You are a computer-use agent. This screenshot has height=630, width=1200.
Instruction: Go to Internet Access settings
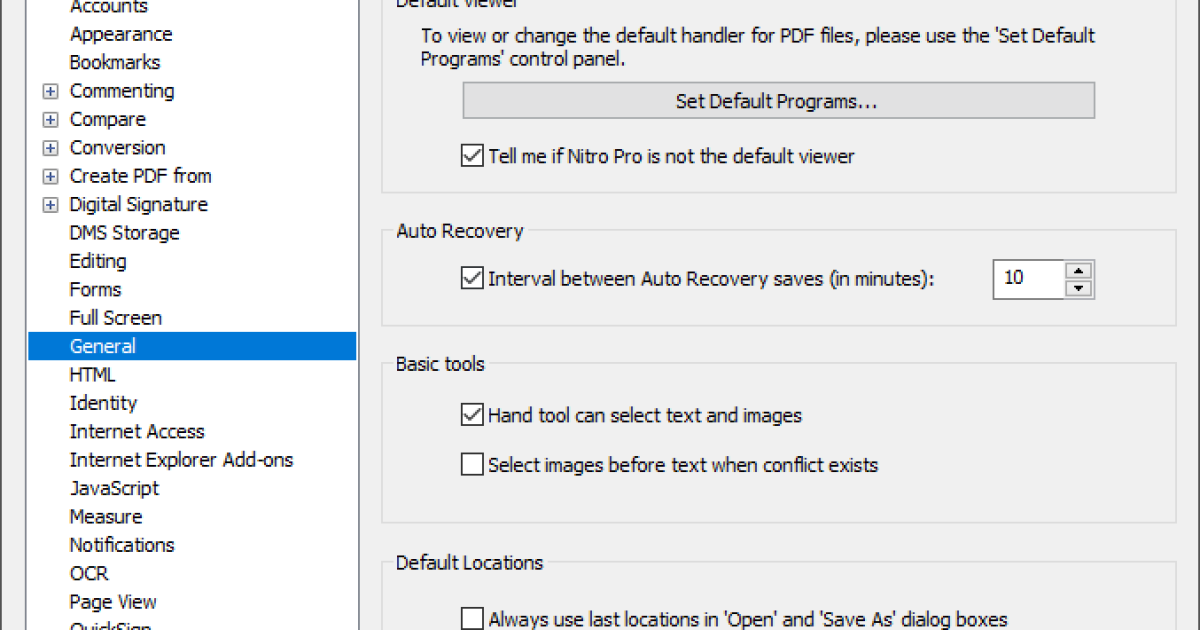(x=137, y=431)
